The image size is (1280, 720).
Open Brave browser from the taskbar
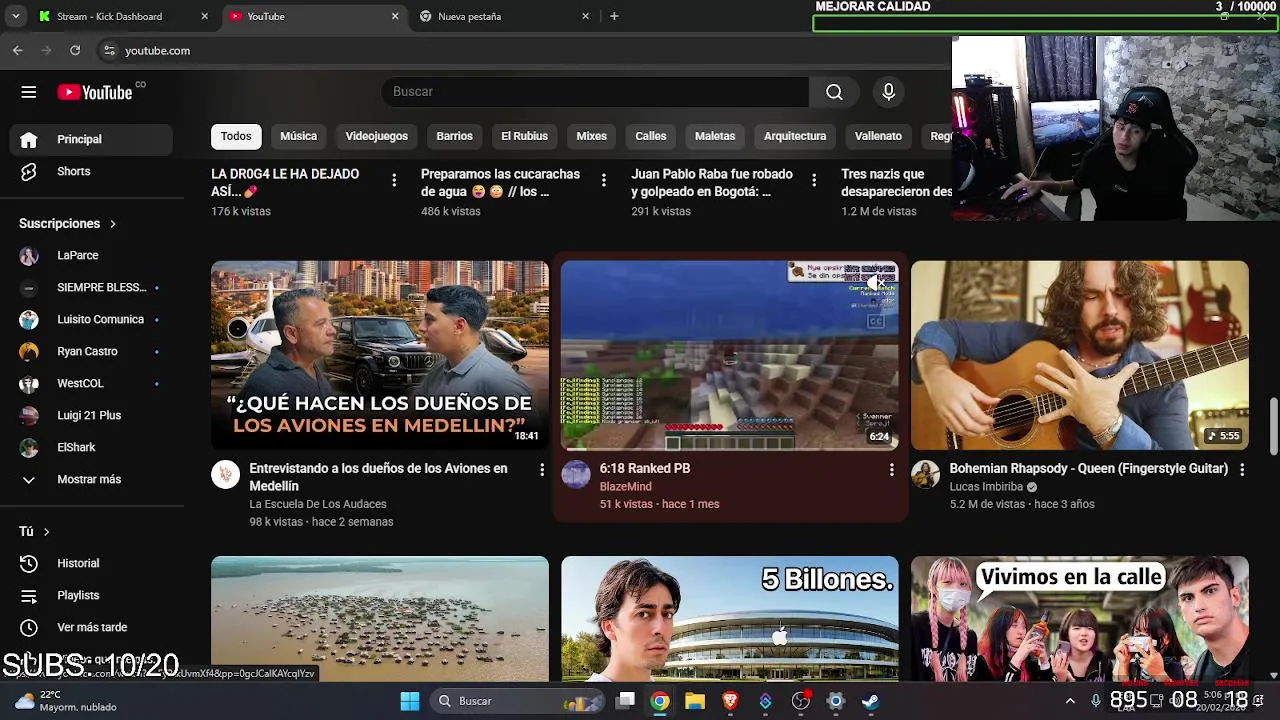click(730, 701)
